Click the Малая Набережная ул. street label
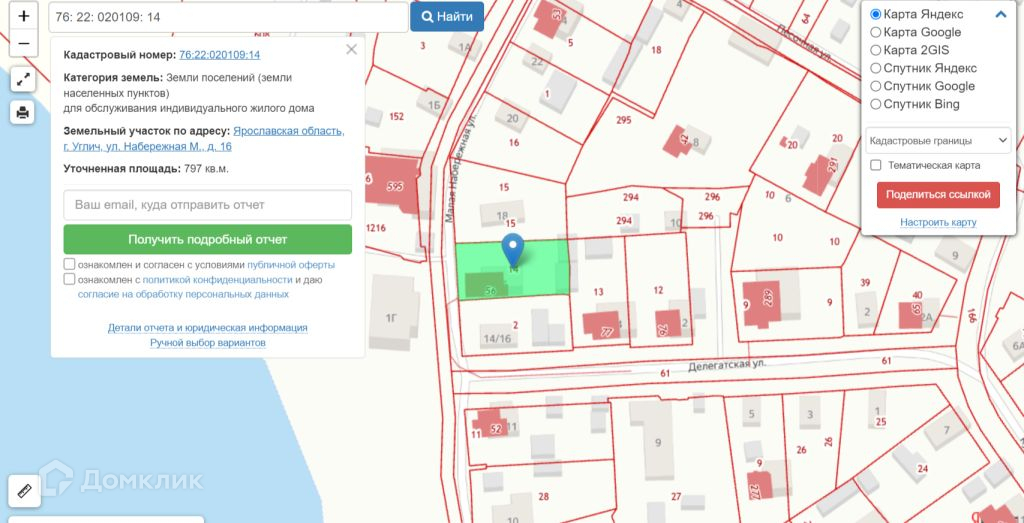The image size is (1024, 523). [459, 170]
